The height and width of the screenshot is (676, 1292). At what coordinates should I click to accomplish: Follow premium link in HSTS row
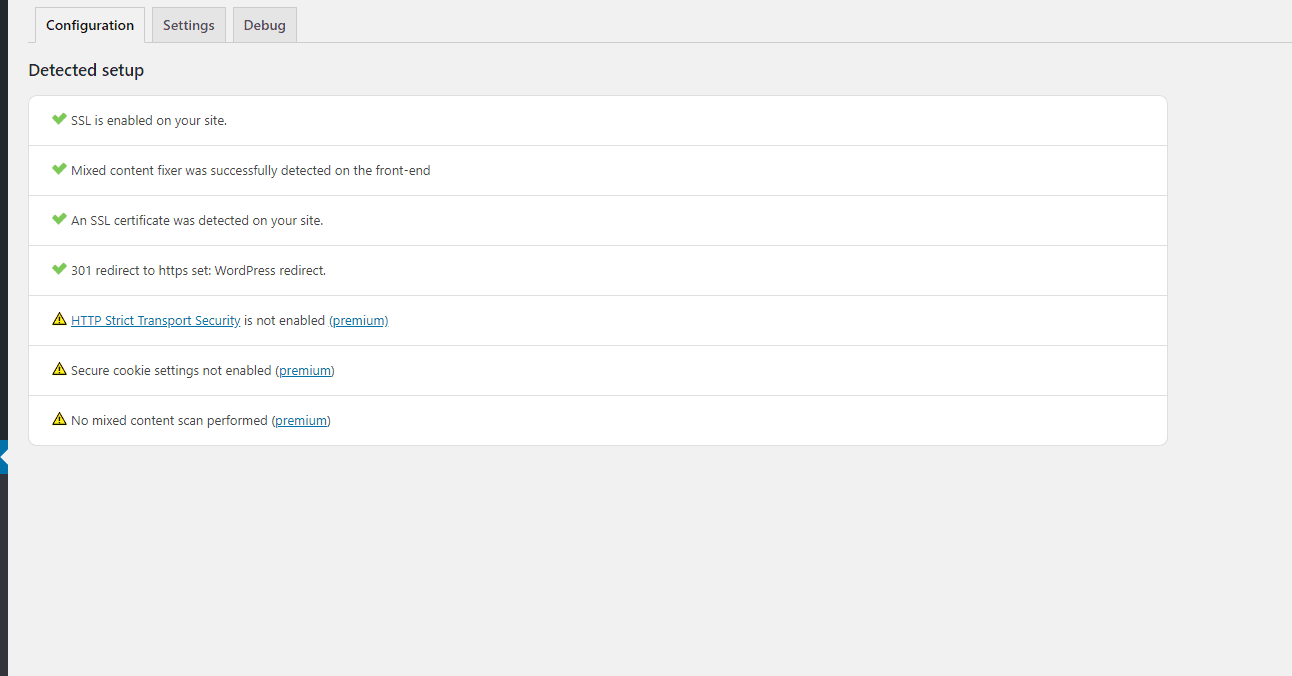(358, 321)
